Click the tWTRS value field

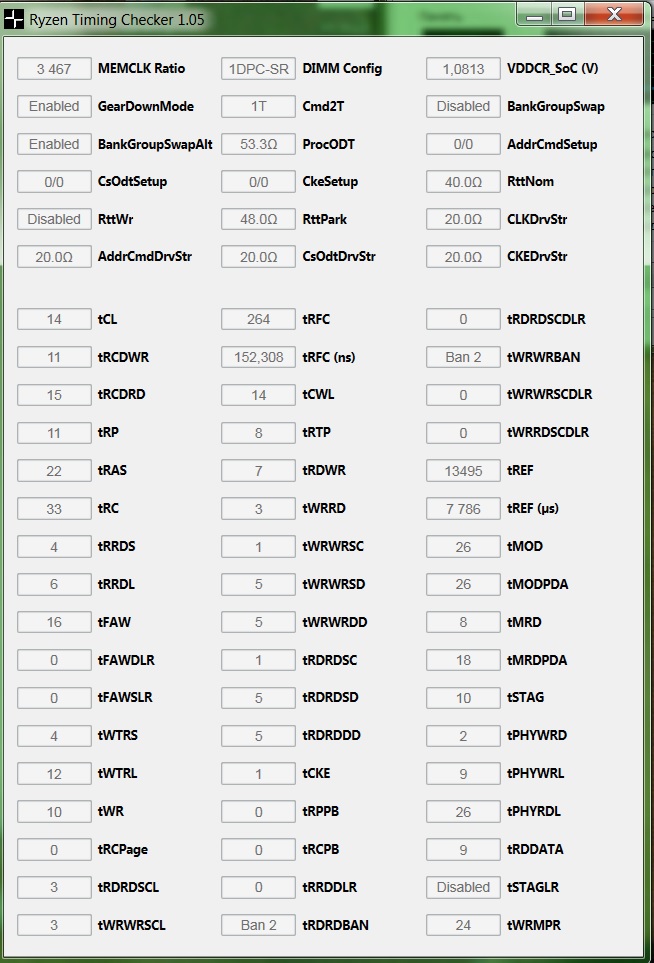[x=54, y=736]
